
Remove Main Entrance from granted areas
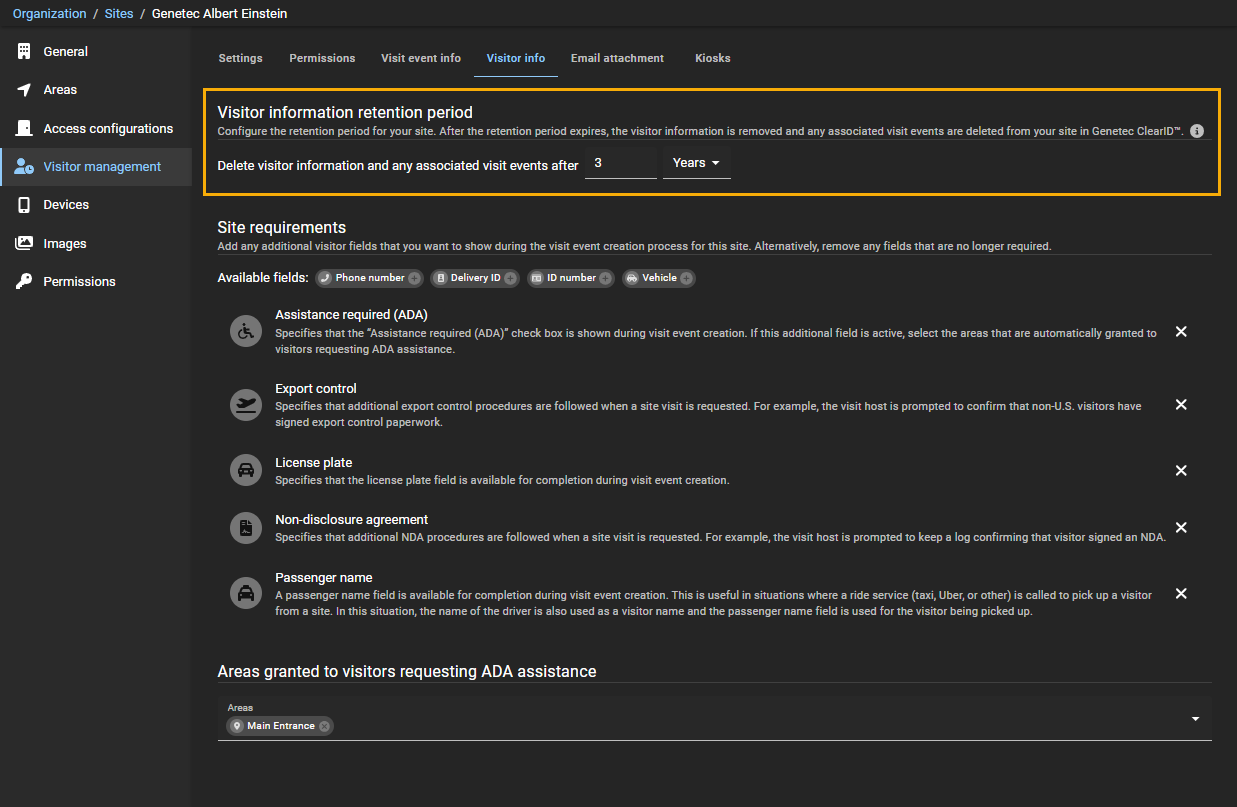[324, 726]
